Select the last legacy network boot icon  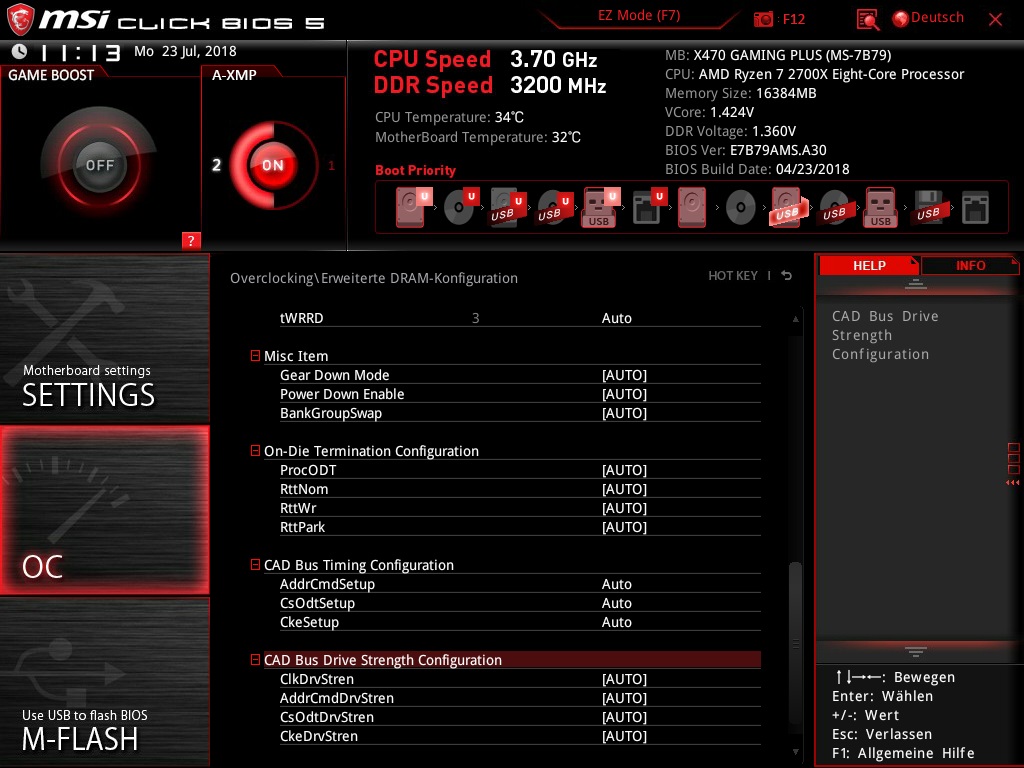coord(975,208)
